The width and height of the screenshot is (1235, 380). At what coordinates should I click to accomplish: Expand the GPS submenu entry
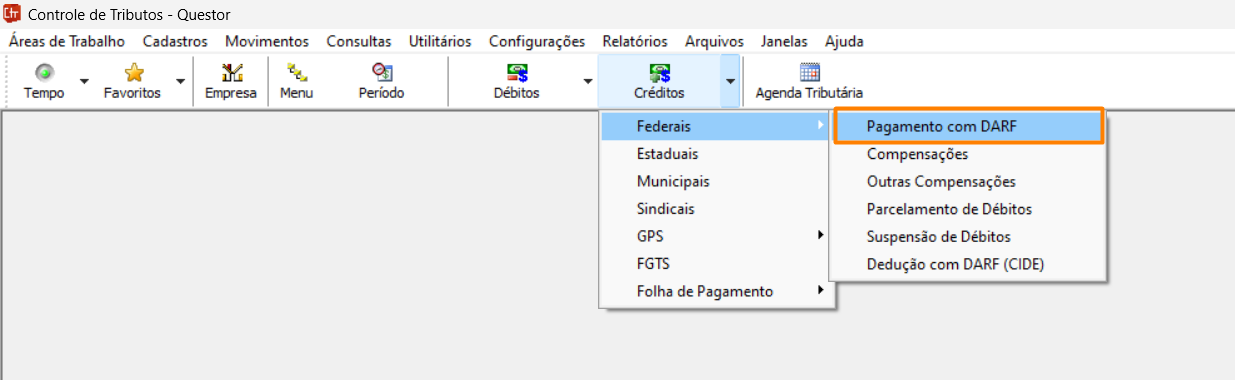[x=717, y=237]
